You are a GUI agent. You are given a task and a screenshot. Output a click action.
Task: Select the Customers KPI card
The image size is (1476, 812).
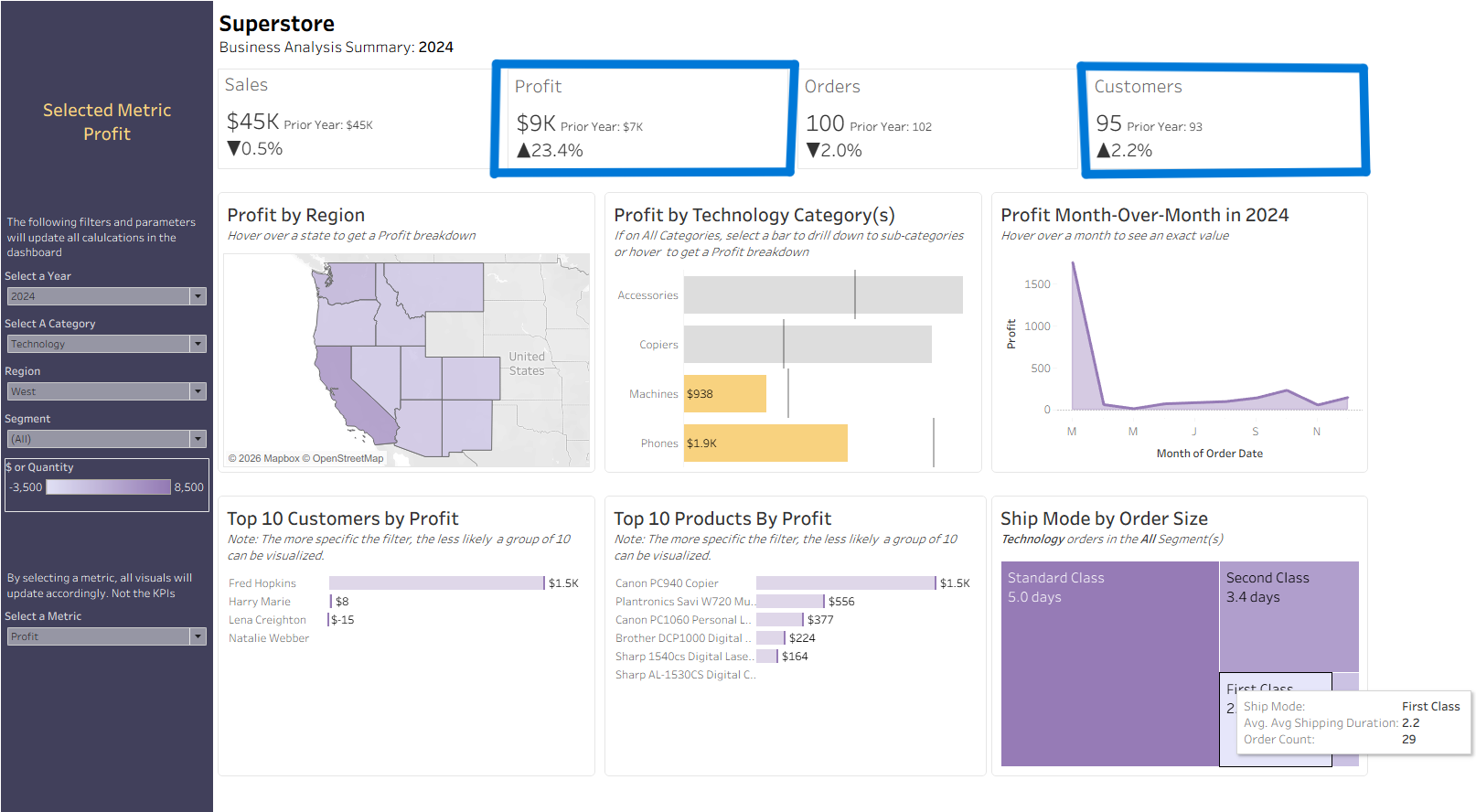(x=1225, y=119)
